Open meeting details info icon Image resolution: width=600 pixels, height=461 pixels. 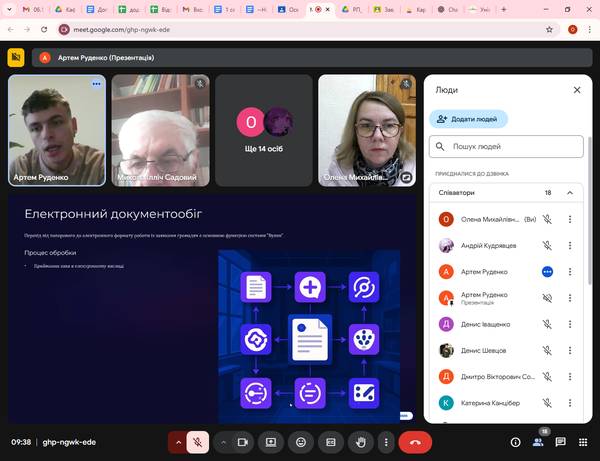click(516, 442)
